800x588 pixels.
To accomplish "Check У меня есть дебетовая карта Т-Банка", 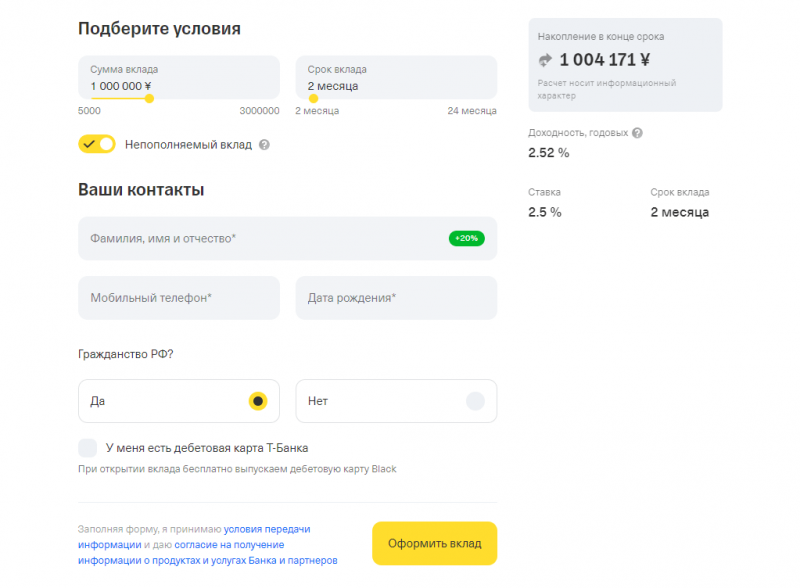I will click(x=86, y=447).
